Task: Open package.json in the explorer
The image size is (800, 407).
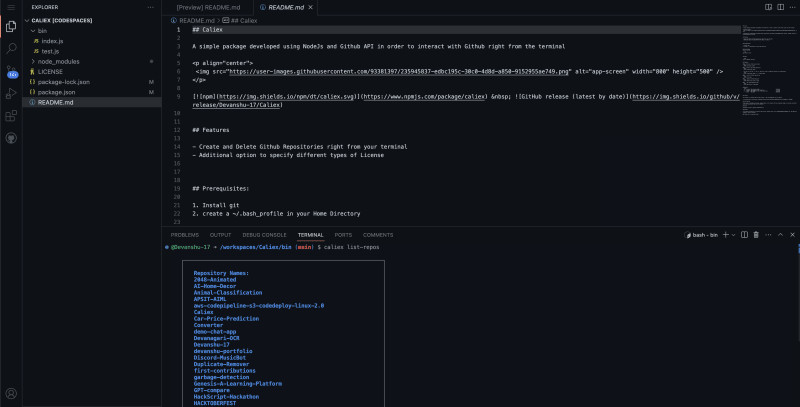Action: (x=92, y=92)
